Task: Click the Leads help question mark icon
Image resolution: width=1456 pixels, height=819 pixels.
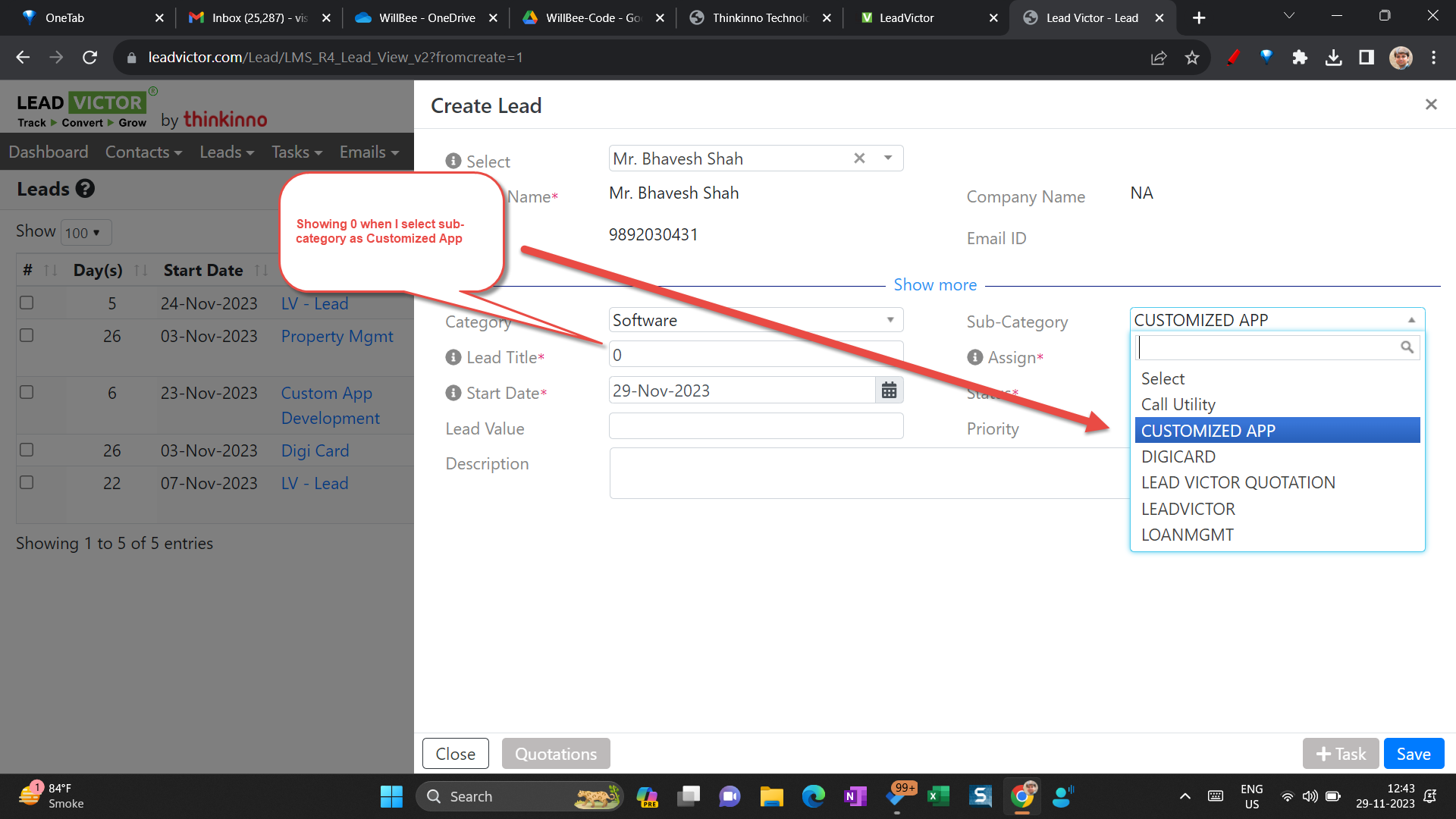Action: click(x=86, y=189)
